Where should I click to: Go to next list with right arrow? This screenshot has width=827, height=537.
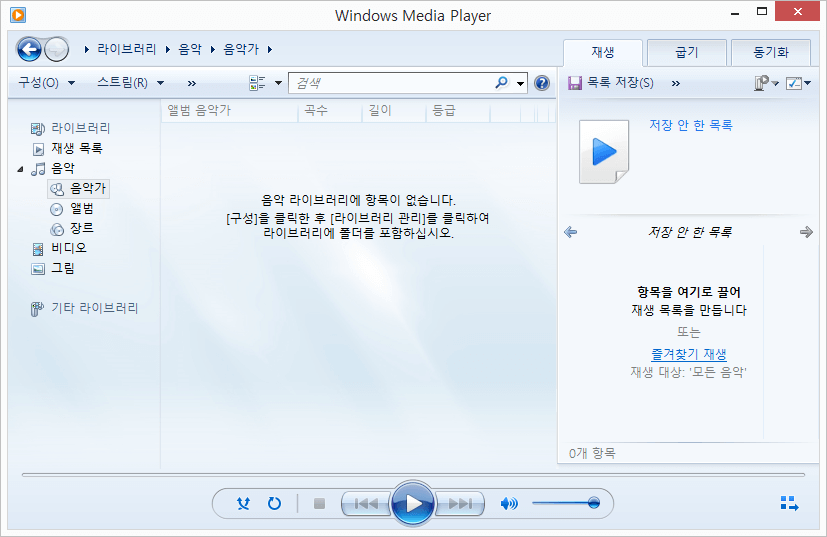click(x=806, y=232)
